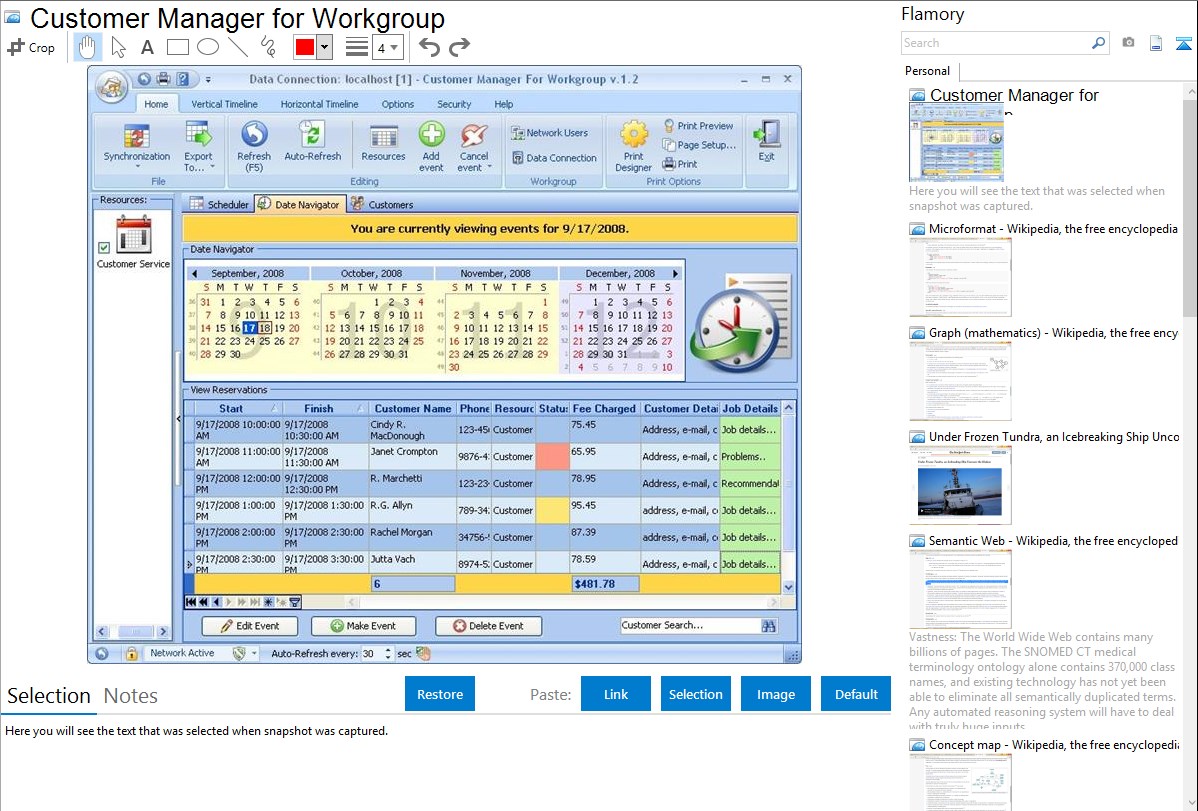This screenshot has width=1198, height=811.
Task: Select the arrow pointer tool
Action: click(x=118, y=47)
